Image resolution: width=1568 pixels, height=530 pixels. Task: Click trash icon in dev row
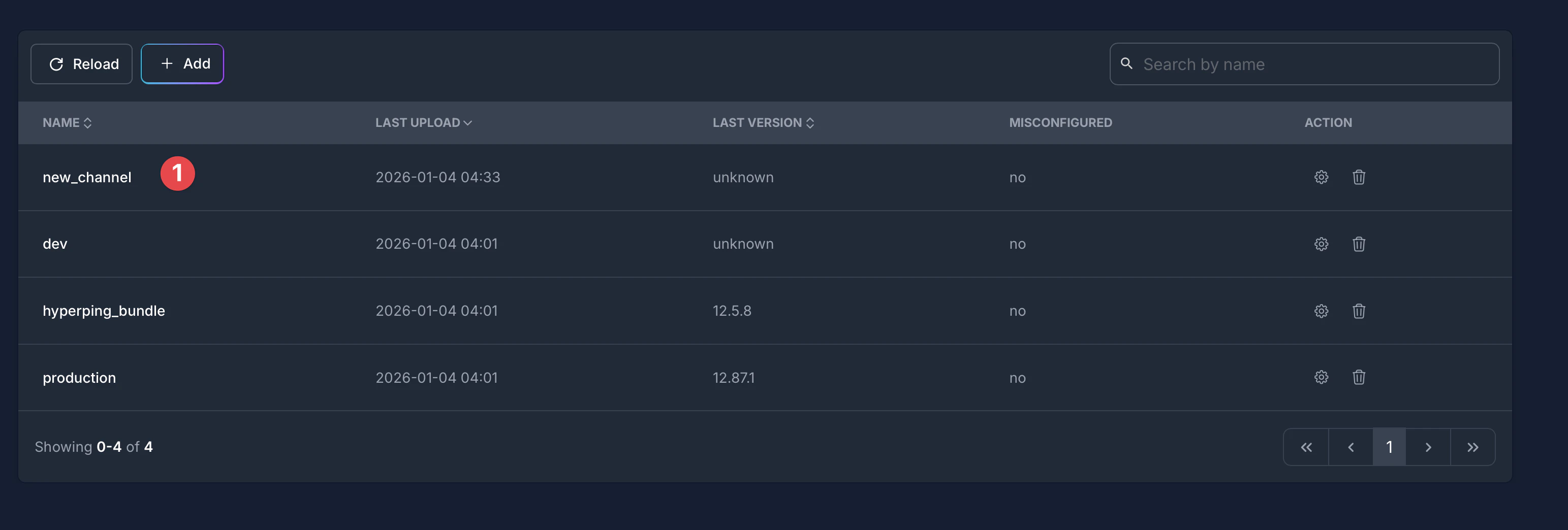pyautogui.click(x=1358, y=244)
